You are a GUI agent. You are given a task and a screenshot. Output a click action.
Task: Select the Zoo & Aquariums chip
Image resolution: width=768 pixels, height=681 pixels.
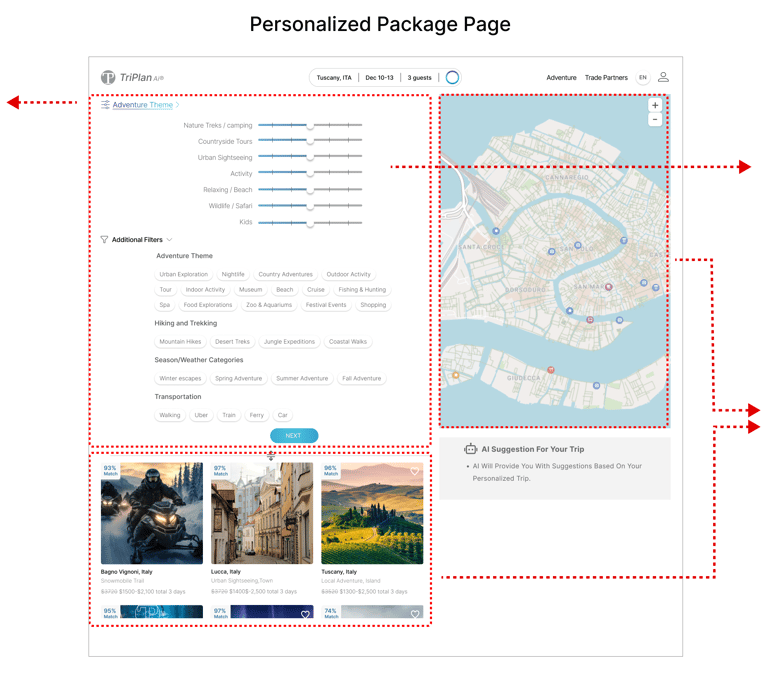pyautogui.click(x=269, y=305)
